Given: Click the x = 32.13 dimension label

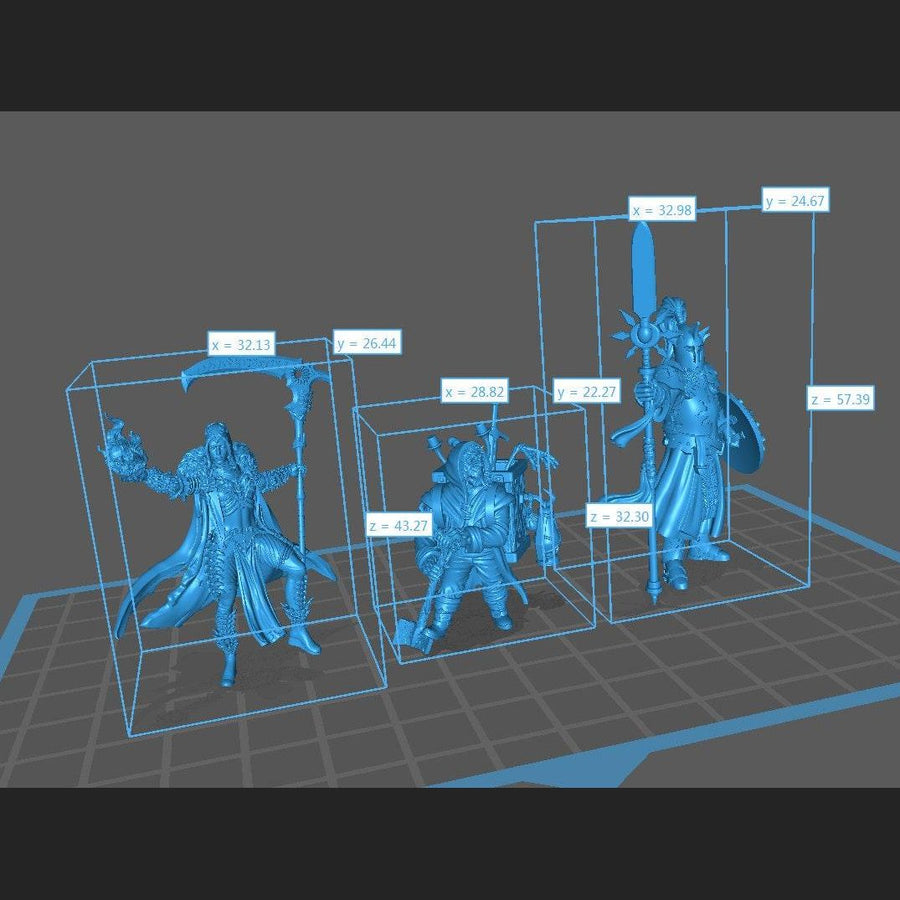Looking at the screenshot, I should point(242,344).
